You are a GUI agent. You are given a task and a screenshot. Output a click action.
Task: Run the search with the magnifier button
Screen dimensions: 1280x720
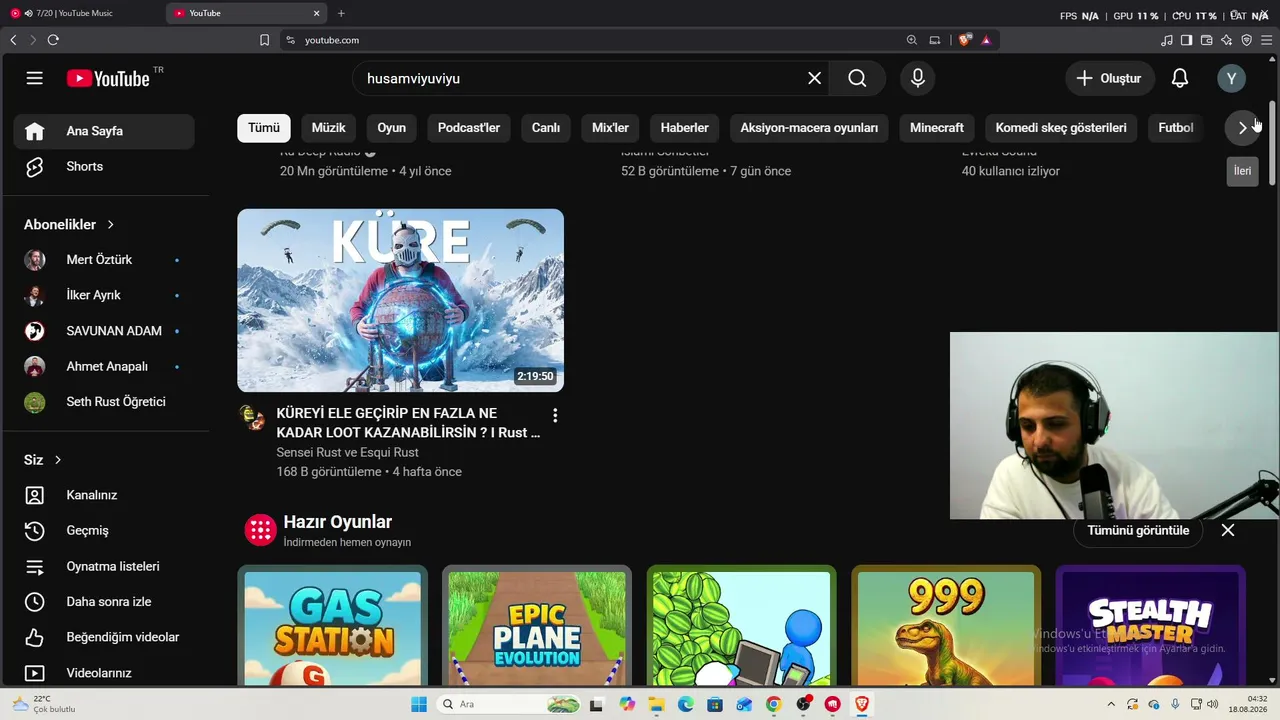(x=857, y=78)
